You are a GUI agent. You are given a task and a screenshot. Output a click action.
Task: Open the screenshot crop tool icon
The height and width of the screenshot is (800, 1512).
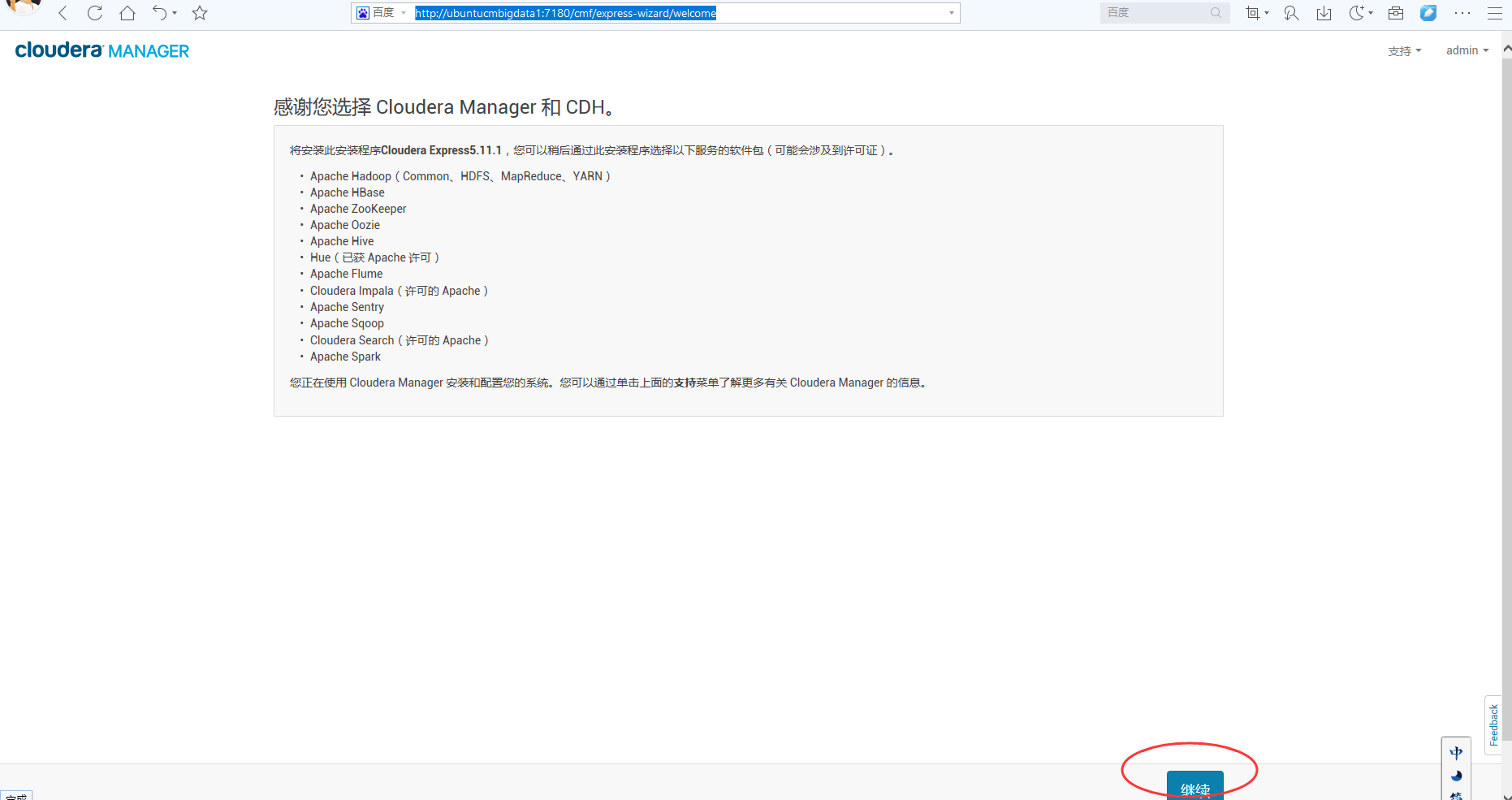point(1253,13)
